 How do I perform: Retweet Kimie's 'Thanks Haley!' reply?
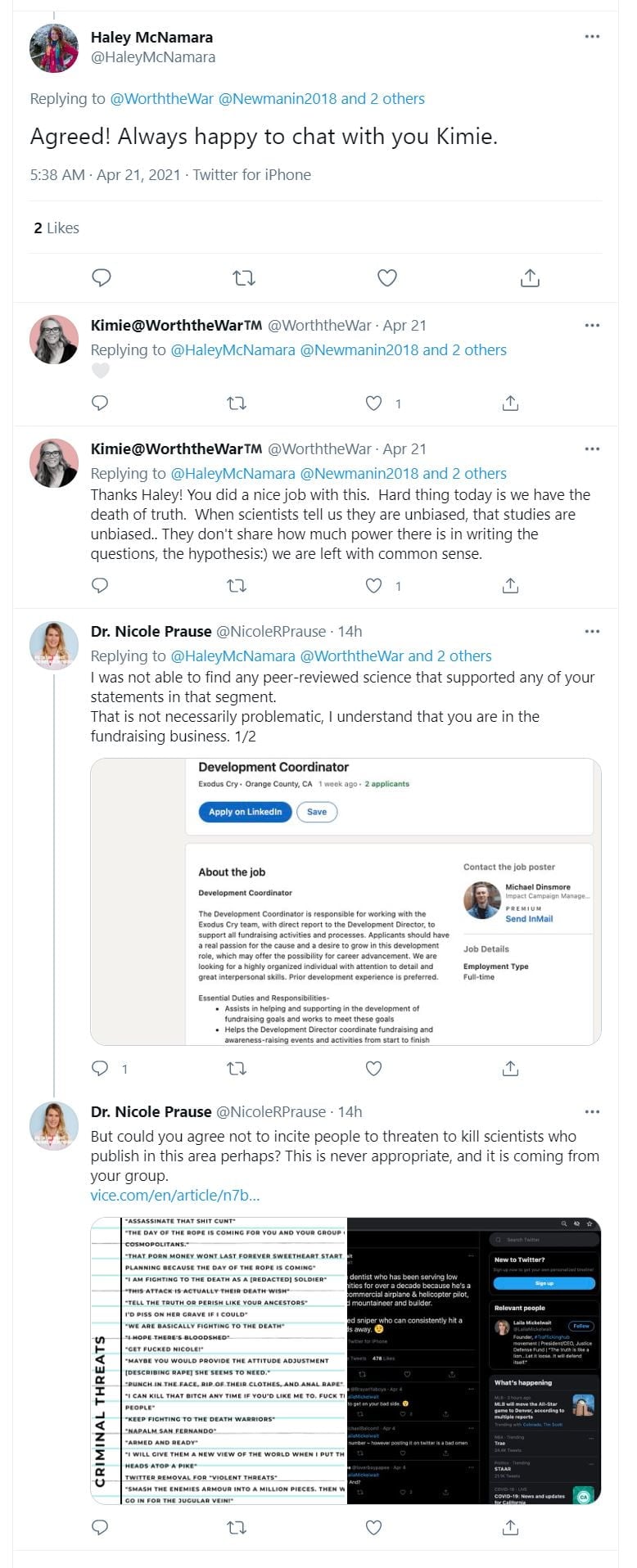tap(237, 586)
